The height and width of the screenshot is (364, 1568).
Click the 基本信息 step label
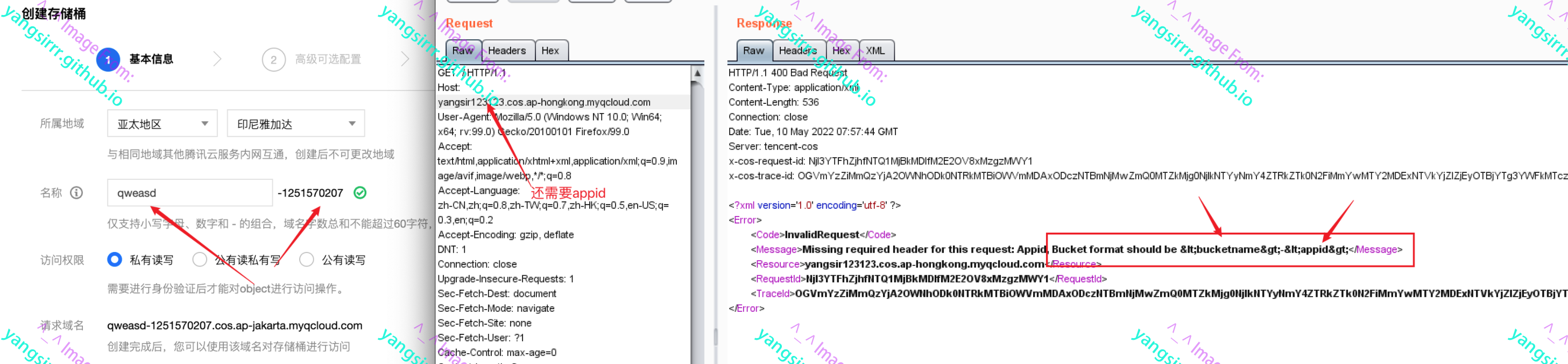coord(152,59)
